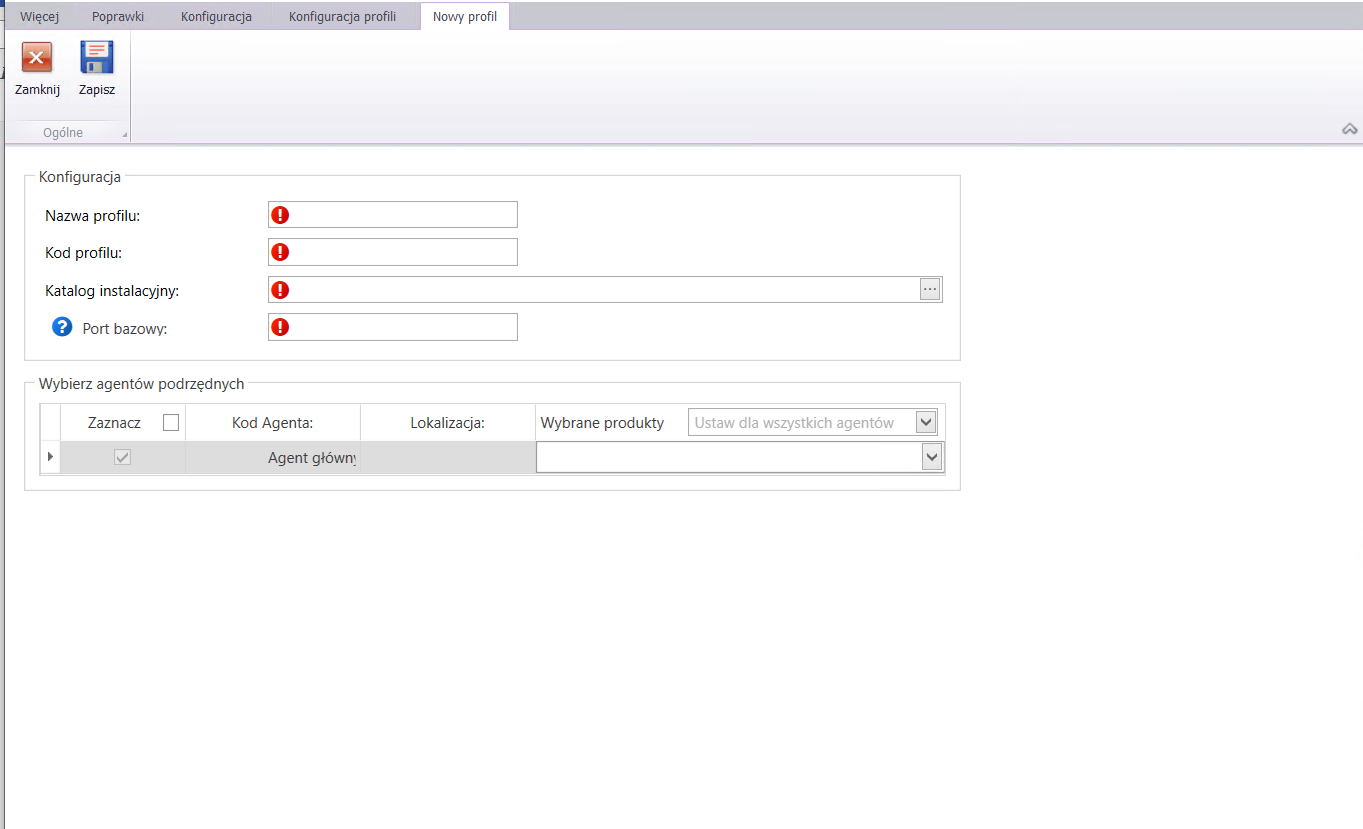Focus the Nazwa profilu input field
1363x829 pixels.
pyautogui.click(x=393, y=214)
